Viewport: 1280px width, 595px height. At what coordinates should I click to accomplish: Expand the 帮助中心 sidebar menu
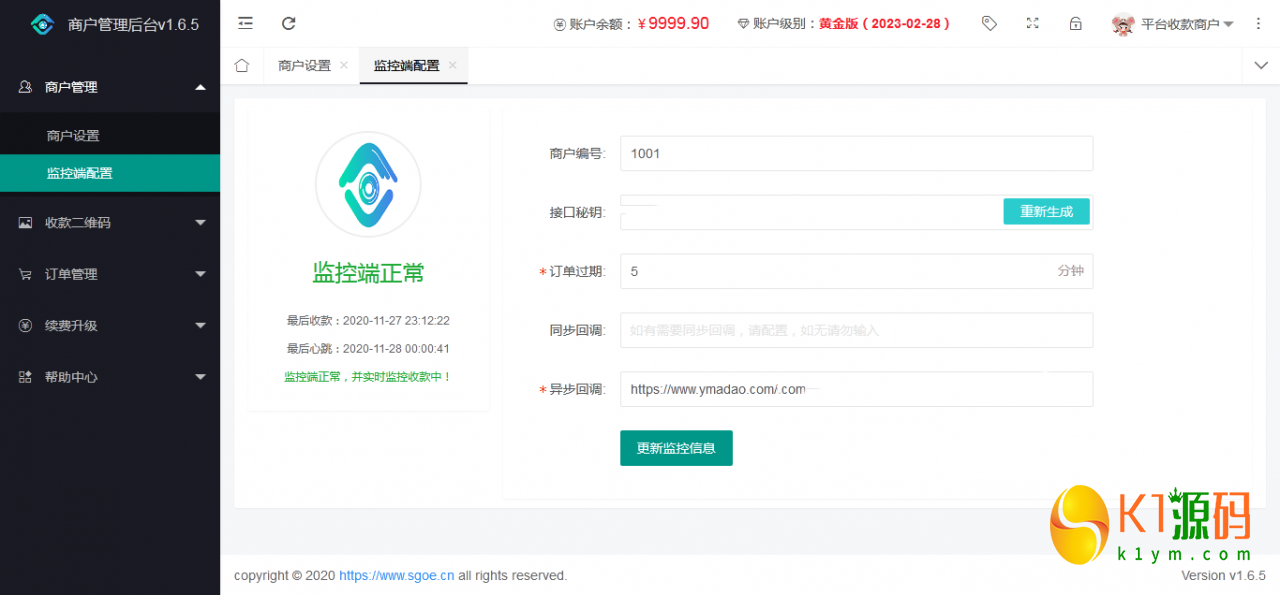tap(110, 377)
